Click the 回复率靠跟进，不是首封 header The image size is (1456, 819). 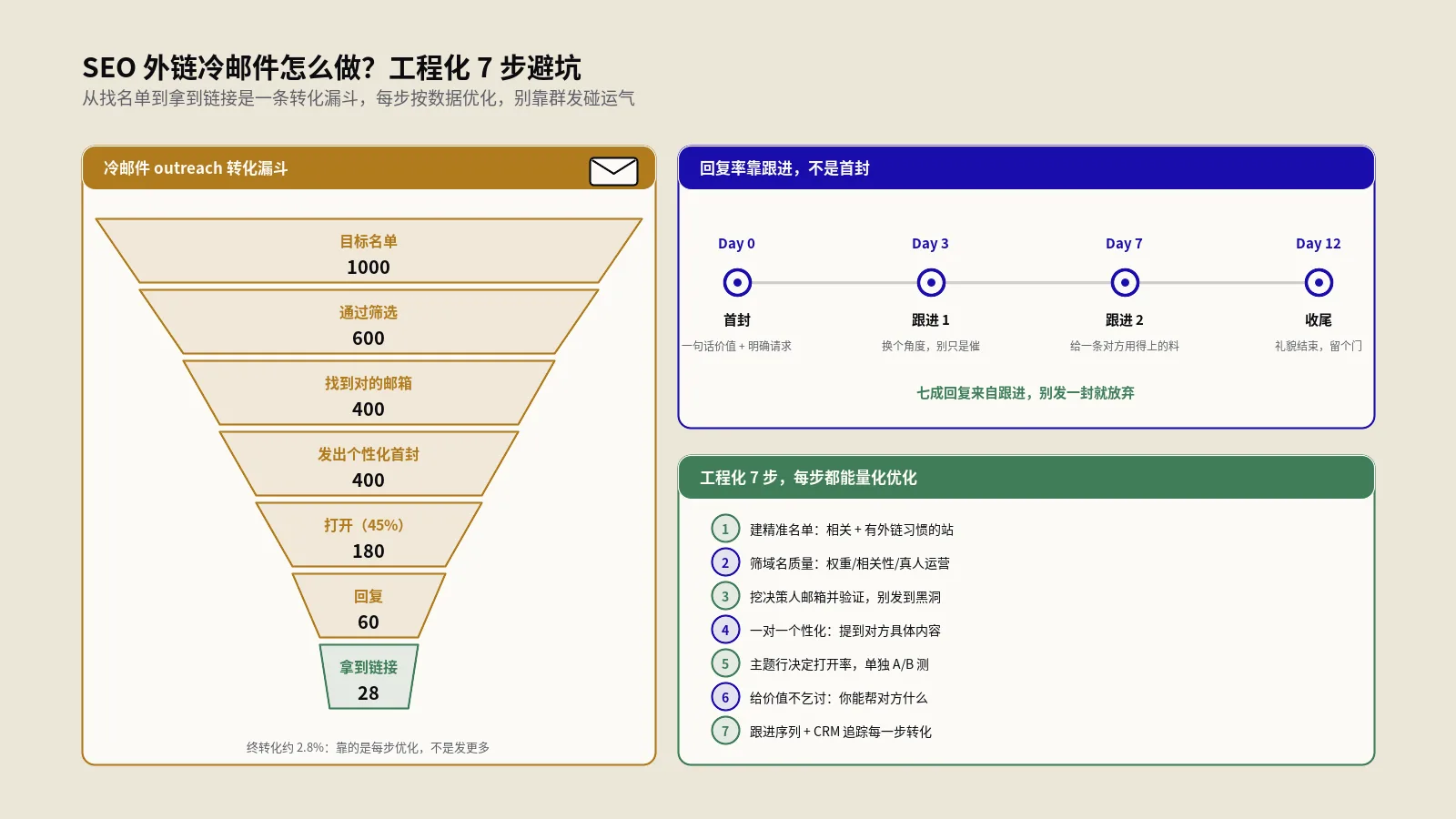pos(1026,168)
